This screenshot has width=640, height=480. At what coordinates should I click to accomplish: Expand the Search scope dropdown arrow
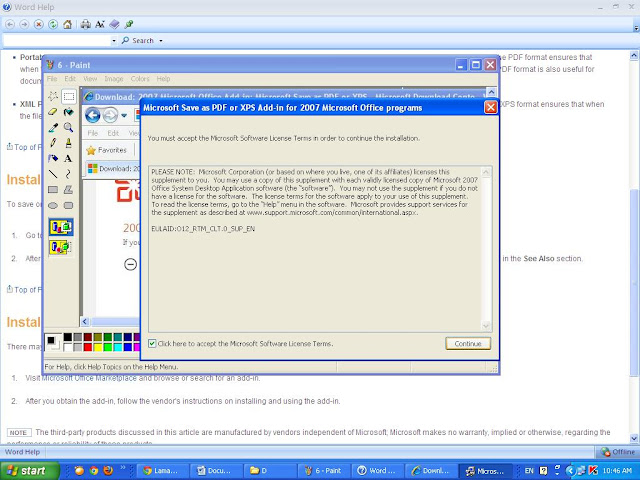pyautogui.click(x=161, y=41)
